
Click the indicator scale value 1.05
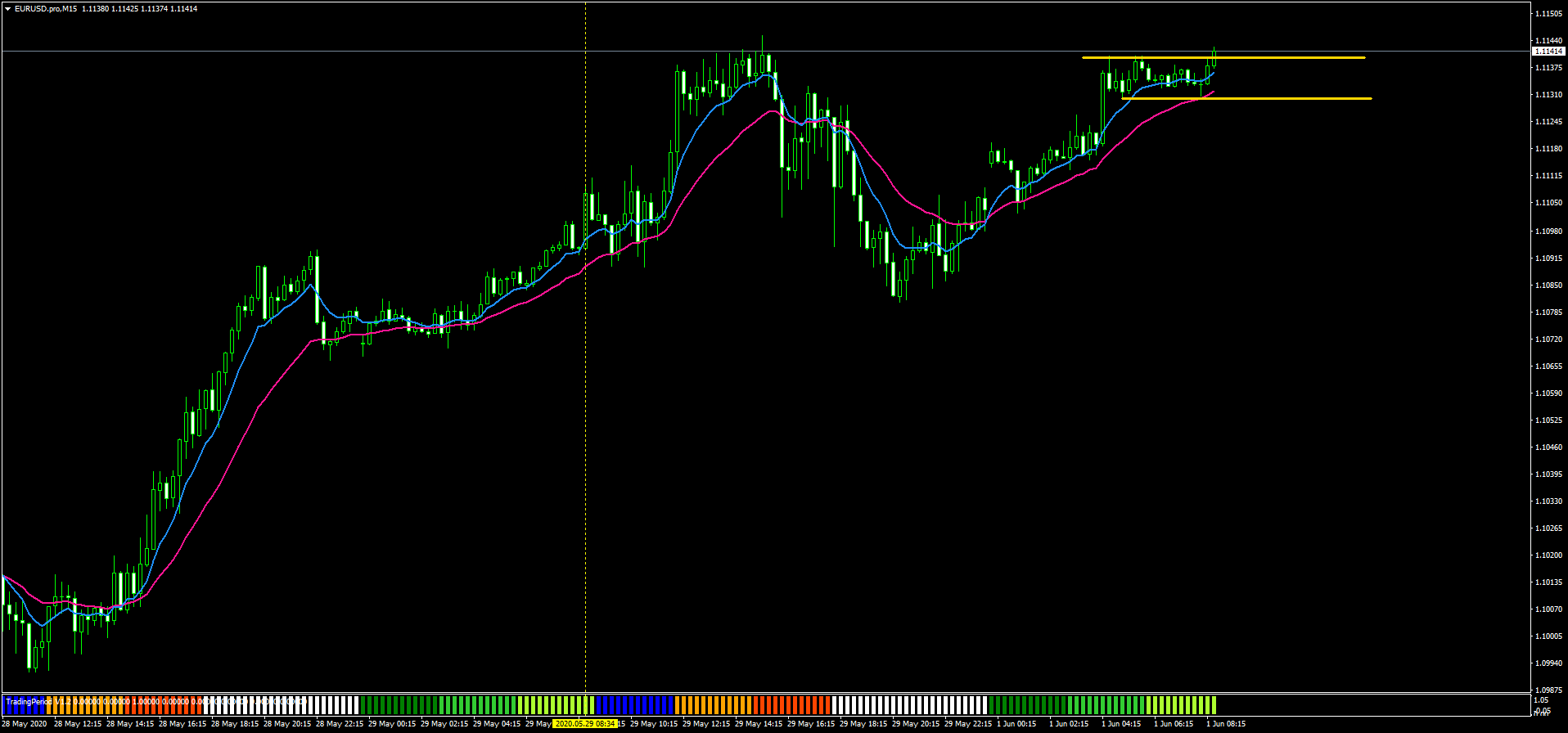click(1542, 700)
